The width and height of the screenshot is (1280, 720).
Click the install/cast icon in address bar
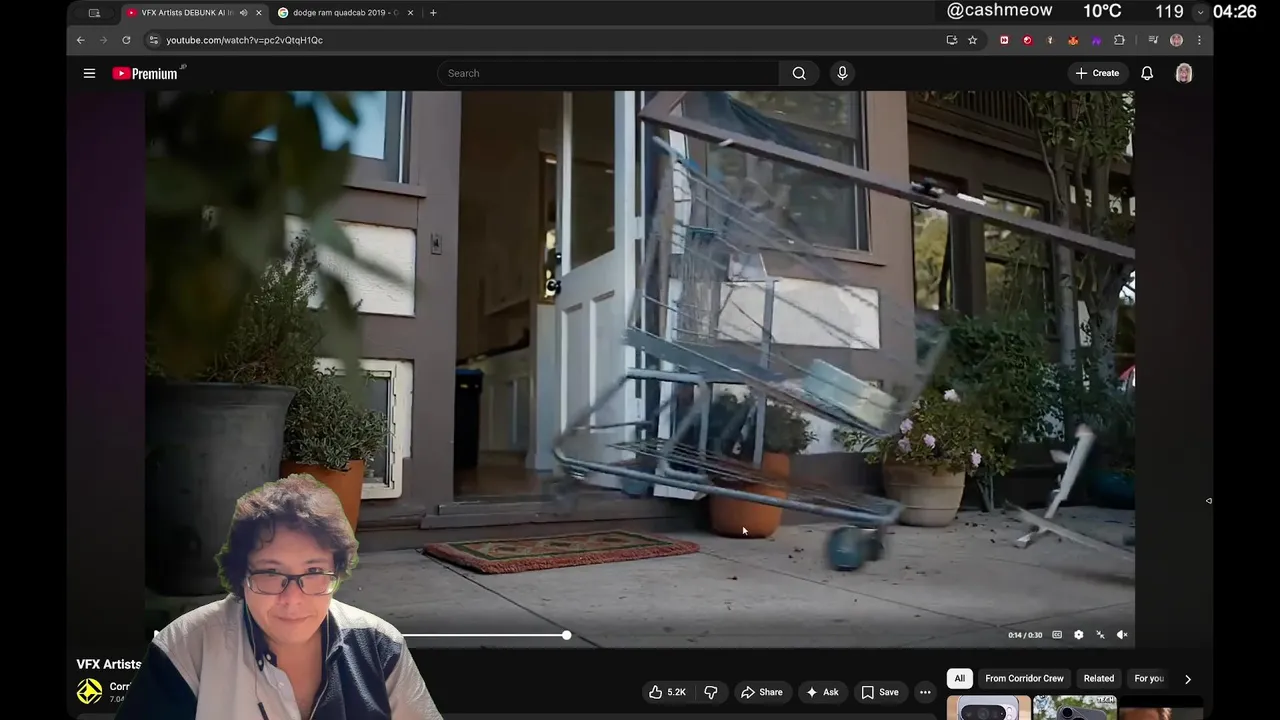[x=951, y=40]
